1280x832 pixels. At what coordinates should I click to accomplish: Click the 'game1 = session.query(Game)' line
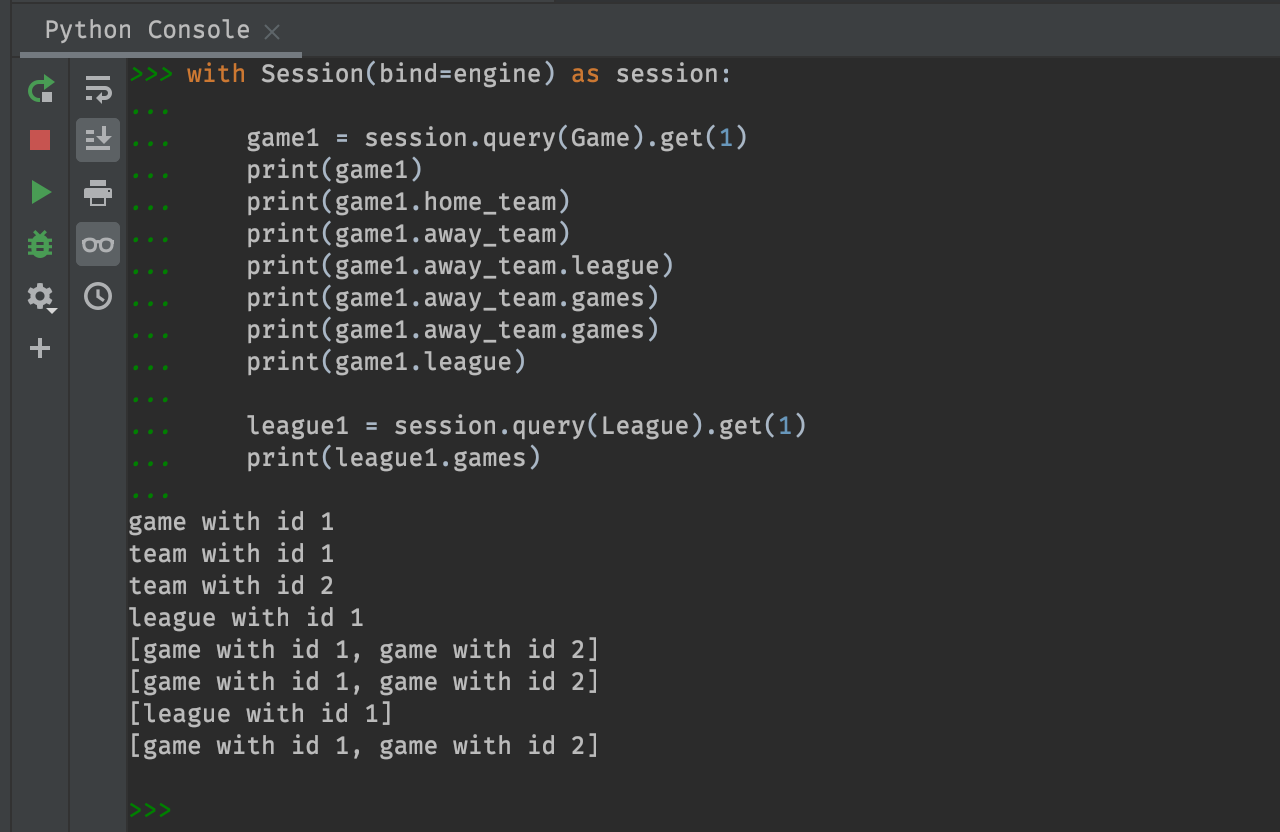(497, 138)
